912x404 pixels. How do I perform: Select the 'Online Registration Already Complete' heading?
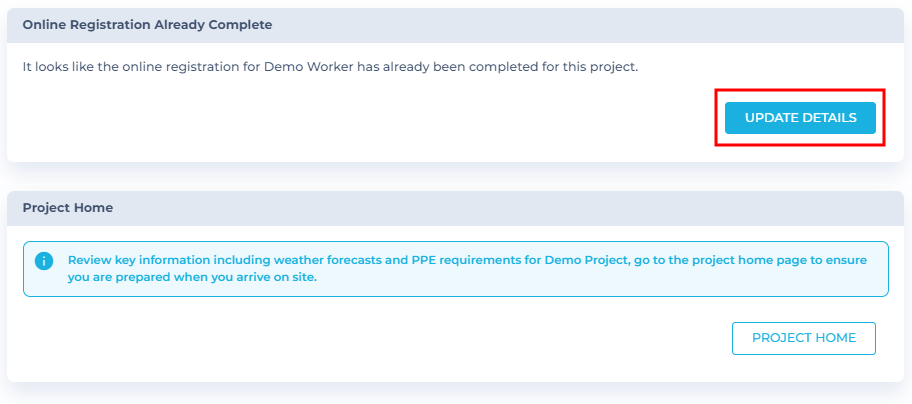coord(147,25)
